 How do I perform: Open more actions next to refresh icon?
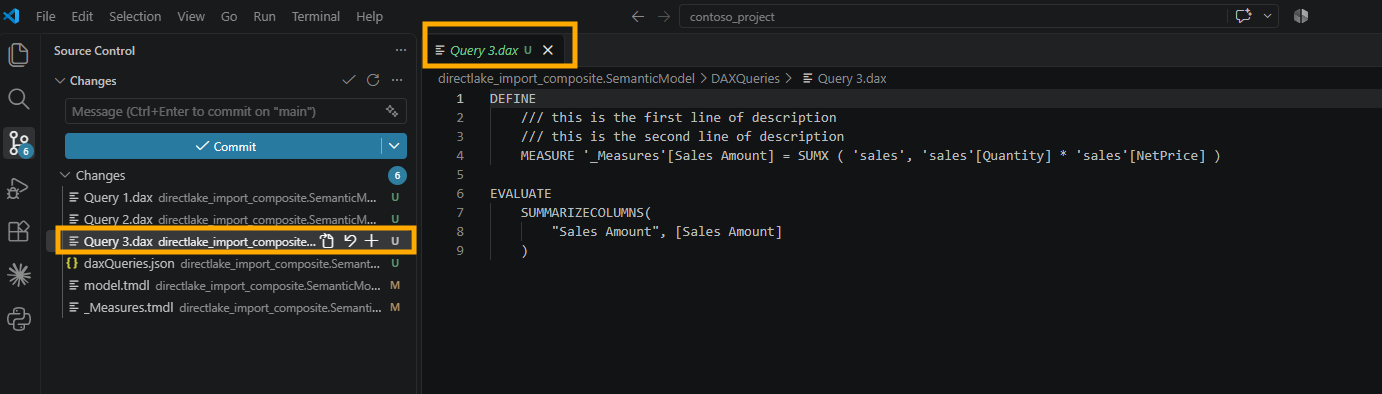click(397, 80)
